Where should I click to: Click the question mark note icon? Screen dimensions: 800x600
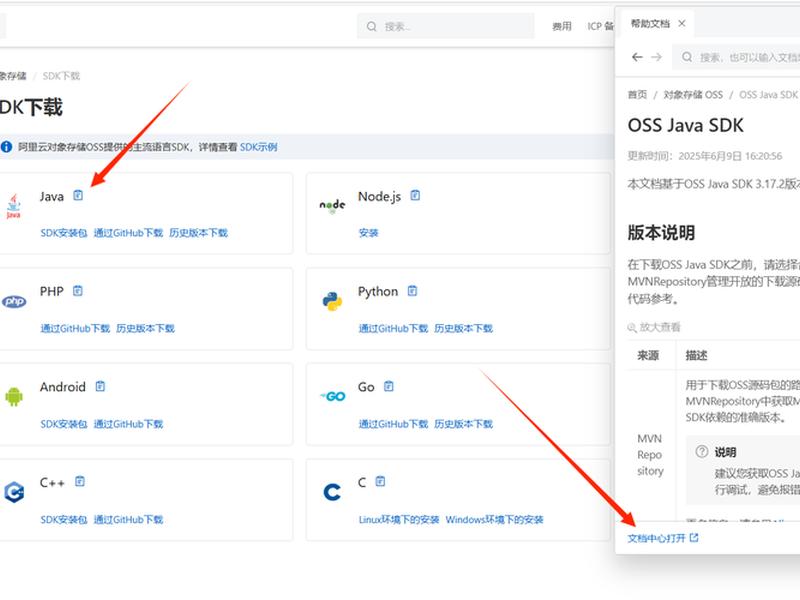(702, 452)
